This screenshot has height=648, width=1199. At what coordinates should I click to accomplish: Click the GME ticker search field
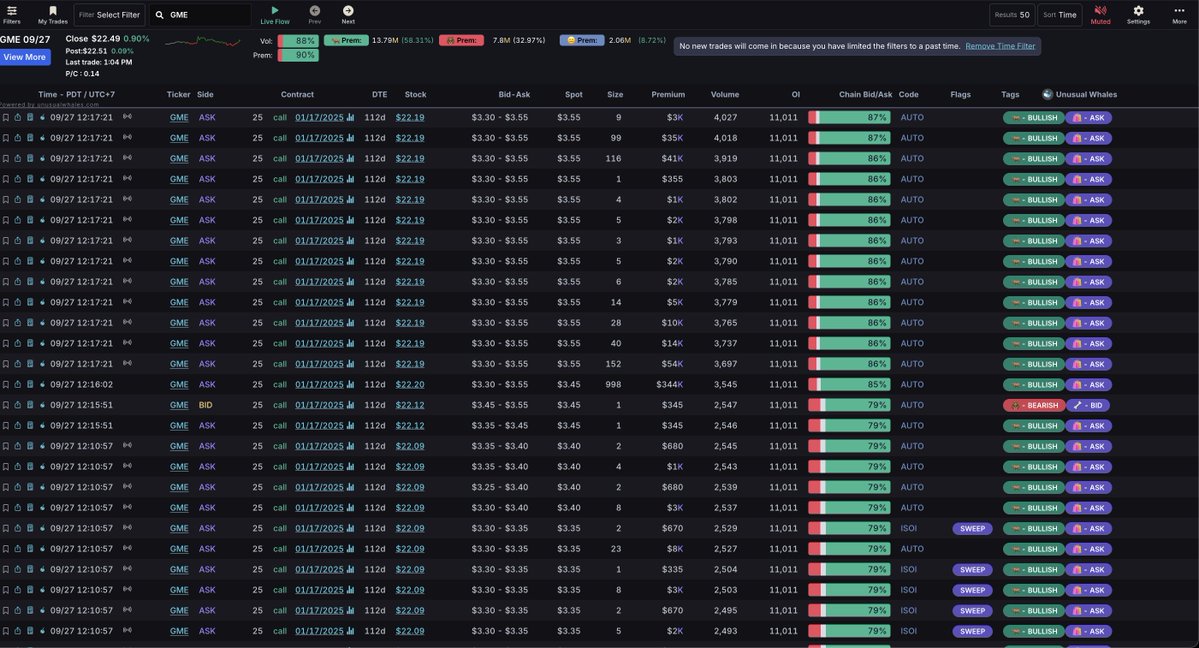200,15
